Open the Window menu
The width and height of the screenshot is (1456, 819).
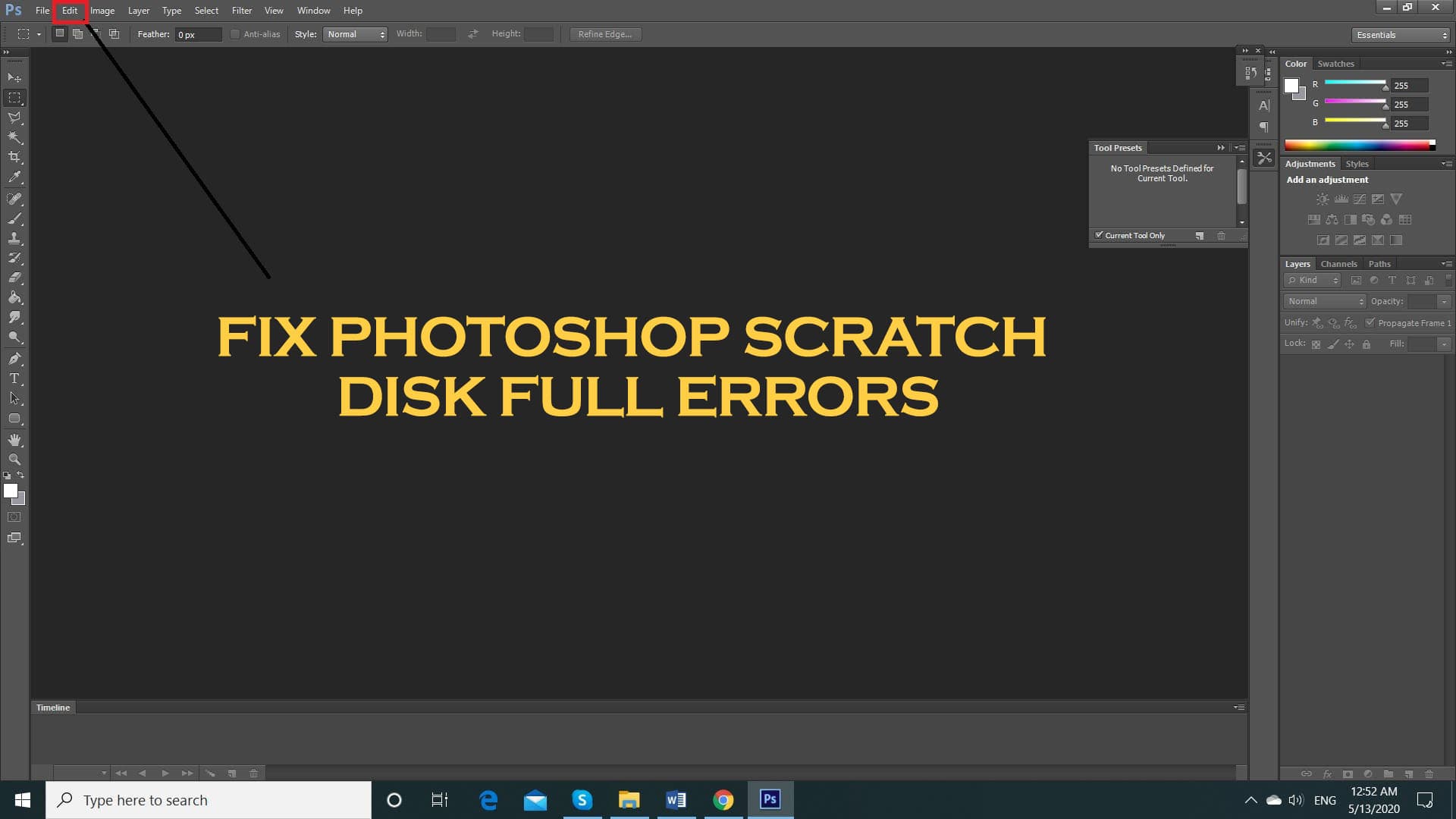[x=313, y=11]
